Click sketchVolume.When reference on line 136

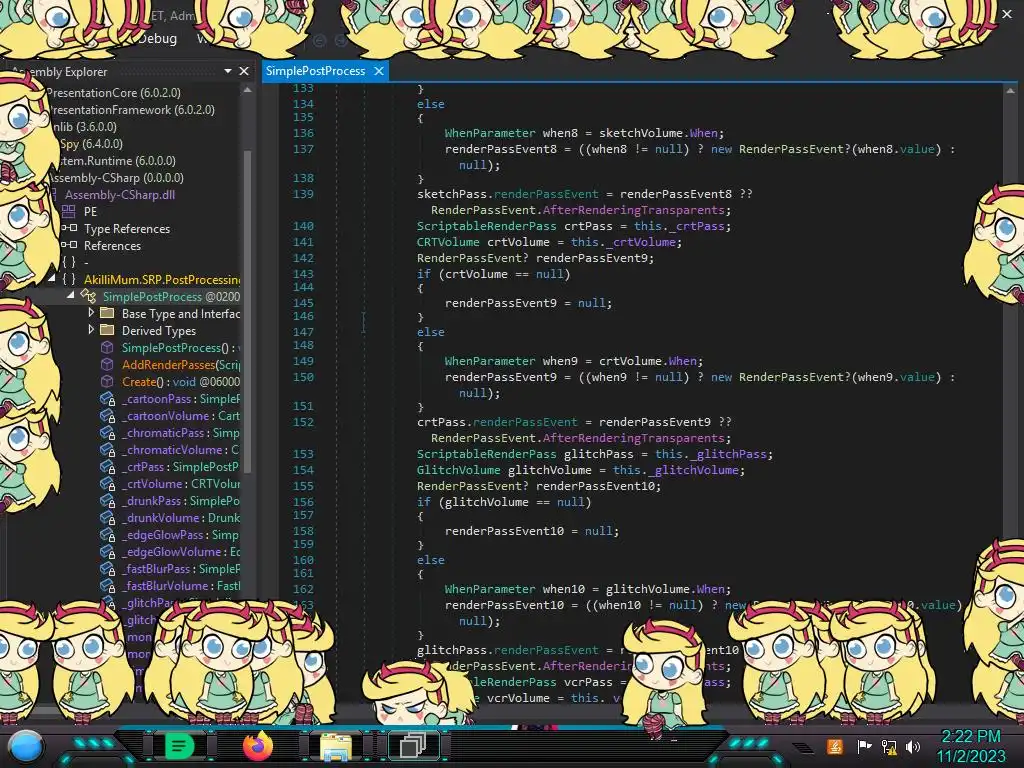click(658, 133)
